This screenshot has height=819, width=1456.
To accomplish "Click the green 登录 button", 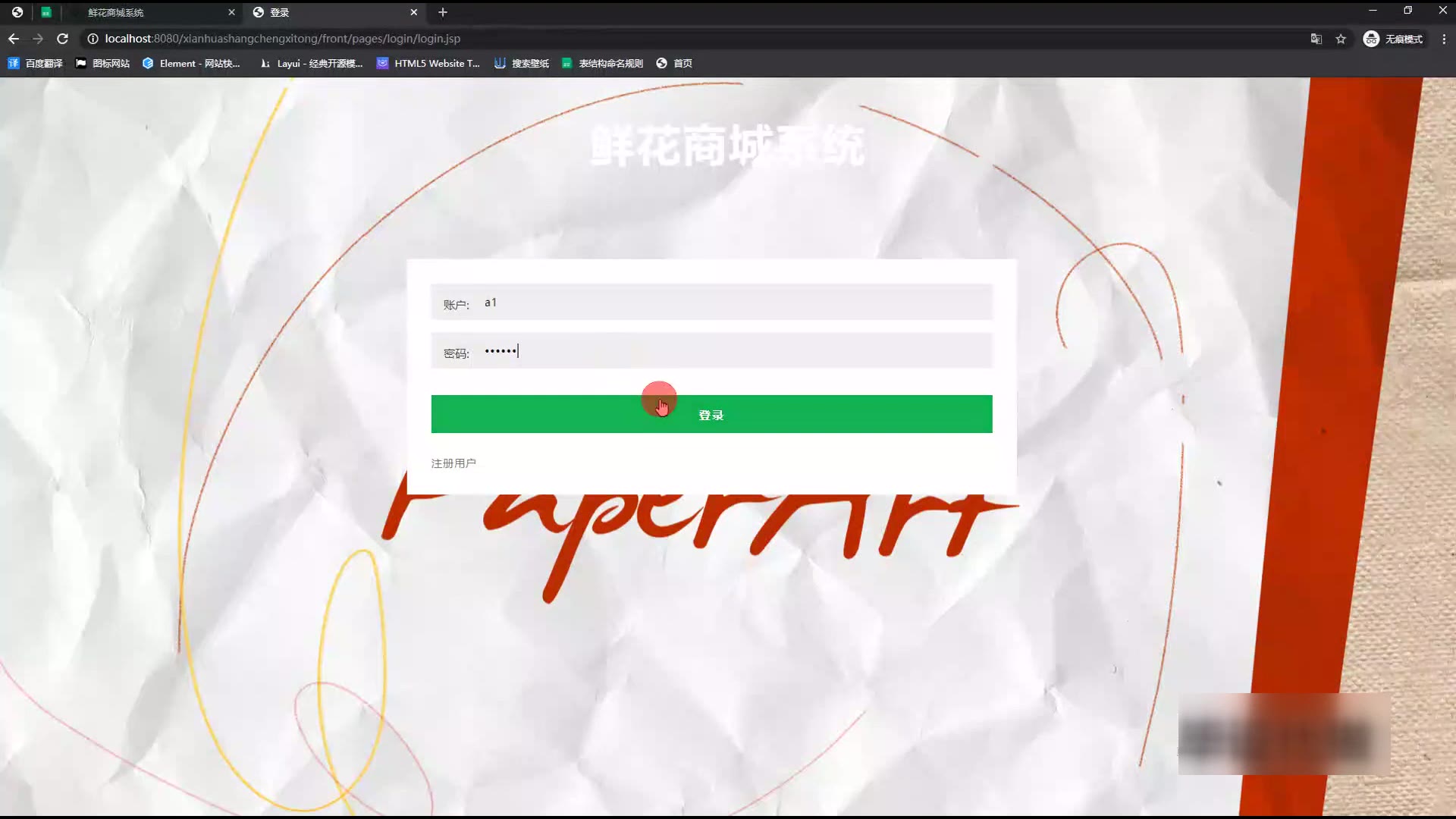I will (x=711, y=414).
